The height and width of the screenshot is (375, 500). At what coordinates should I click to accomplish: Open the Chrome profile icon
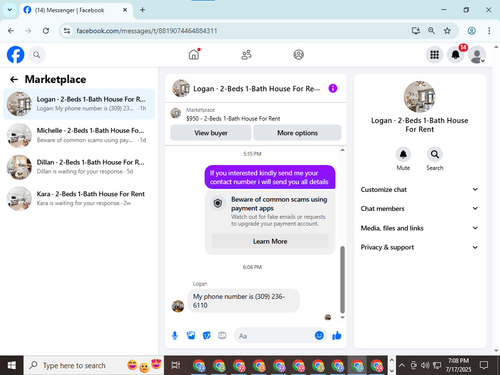(x=471, y=31)
